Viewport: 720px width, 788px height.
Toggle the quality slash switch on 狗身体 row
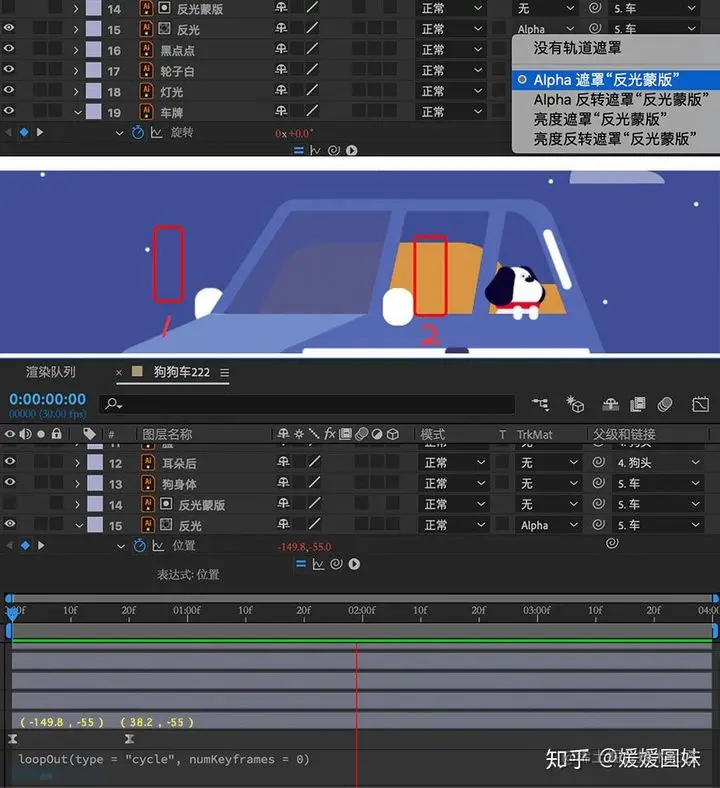click(315, 483)
